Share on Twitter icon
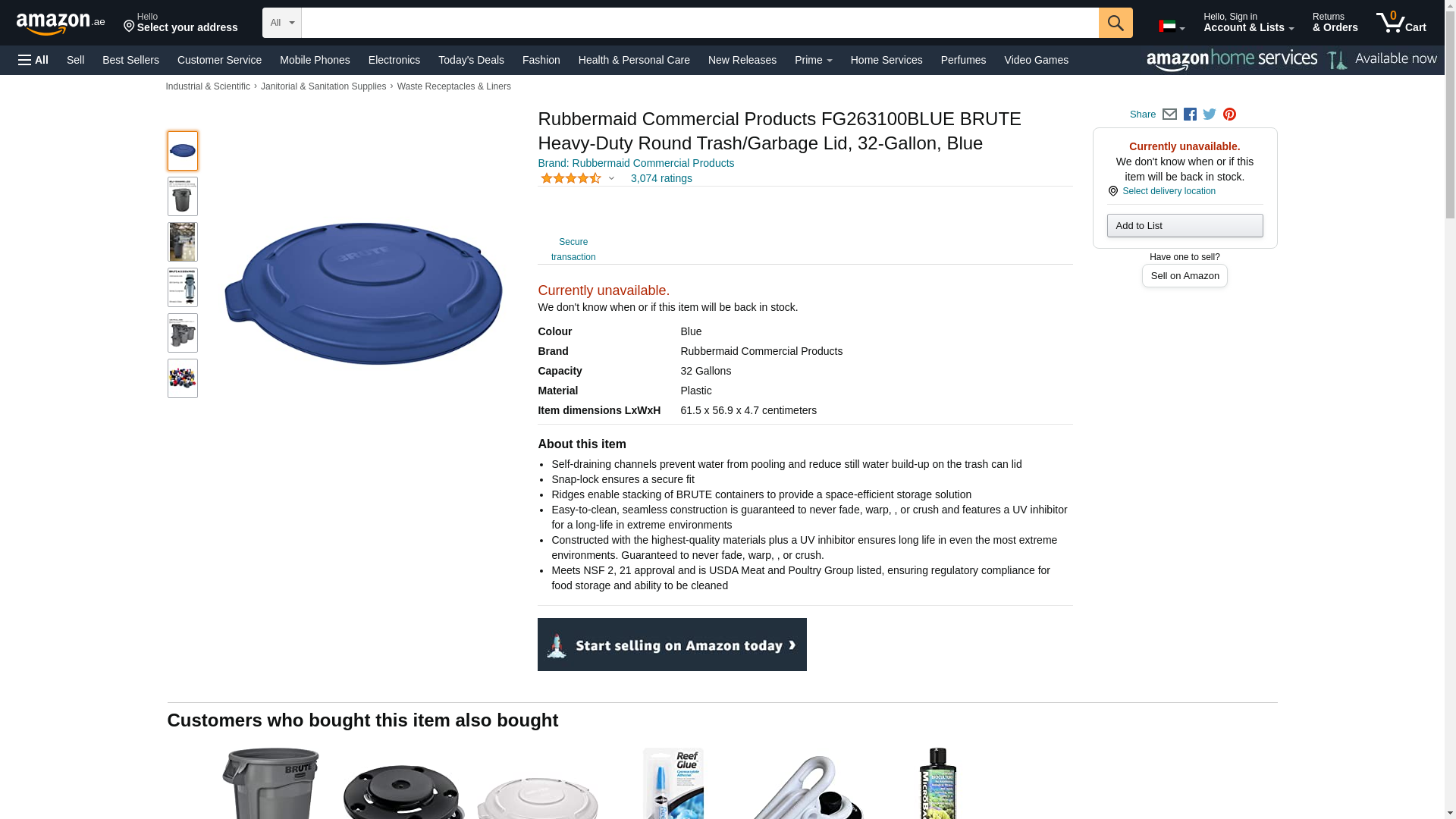 (1210, 115)
